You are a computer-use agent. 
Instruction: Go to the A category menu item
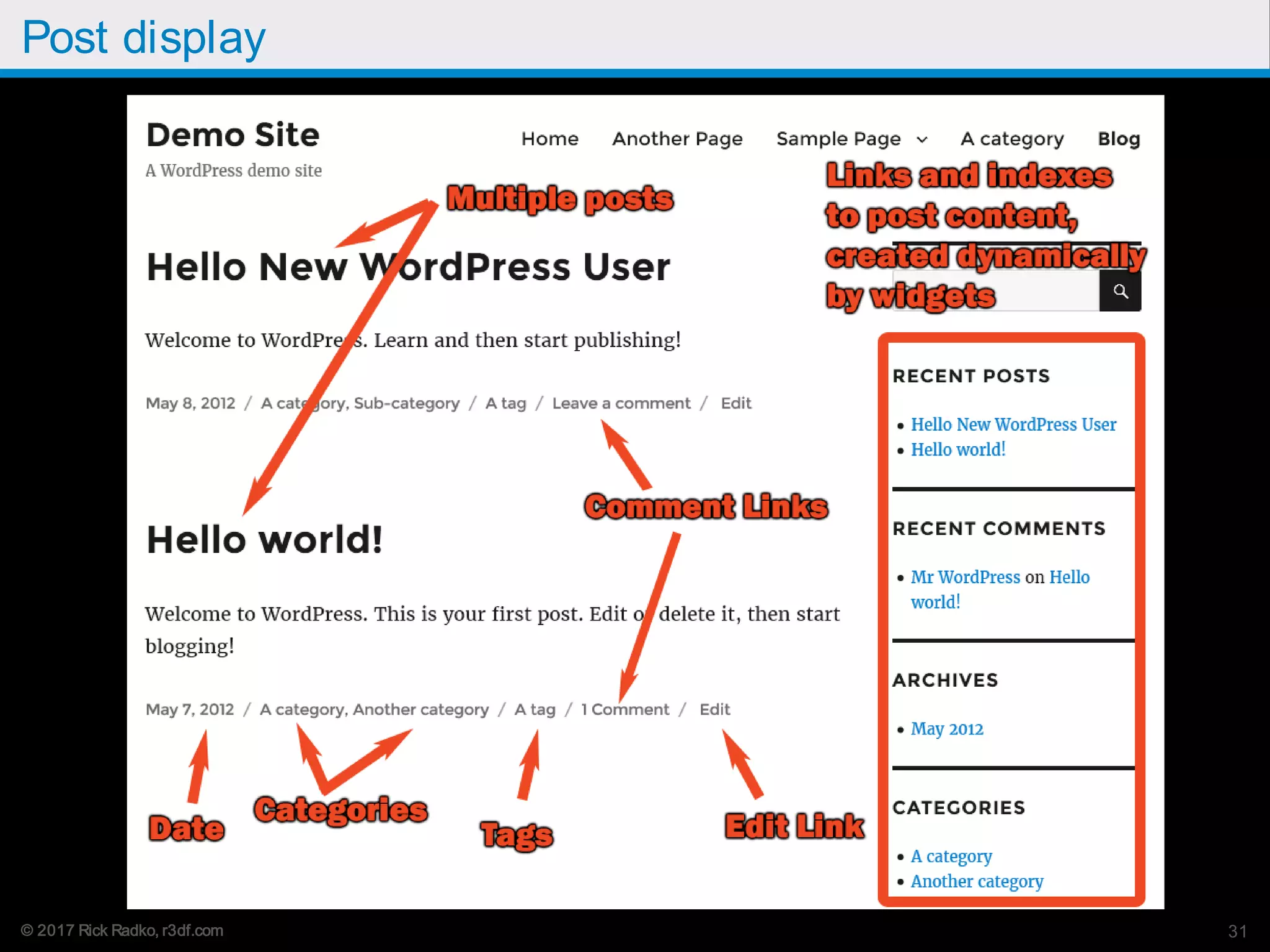coord(1012,139)
